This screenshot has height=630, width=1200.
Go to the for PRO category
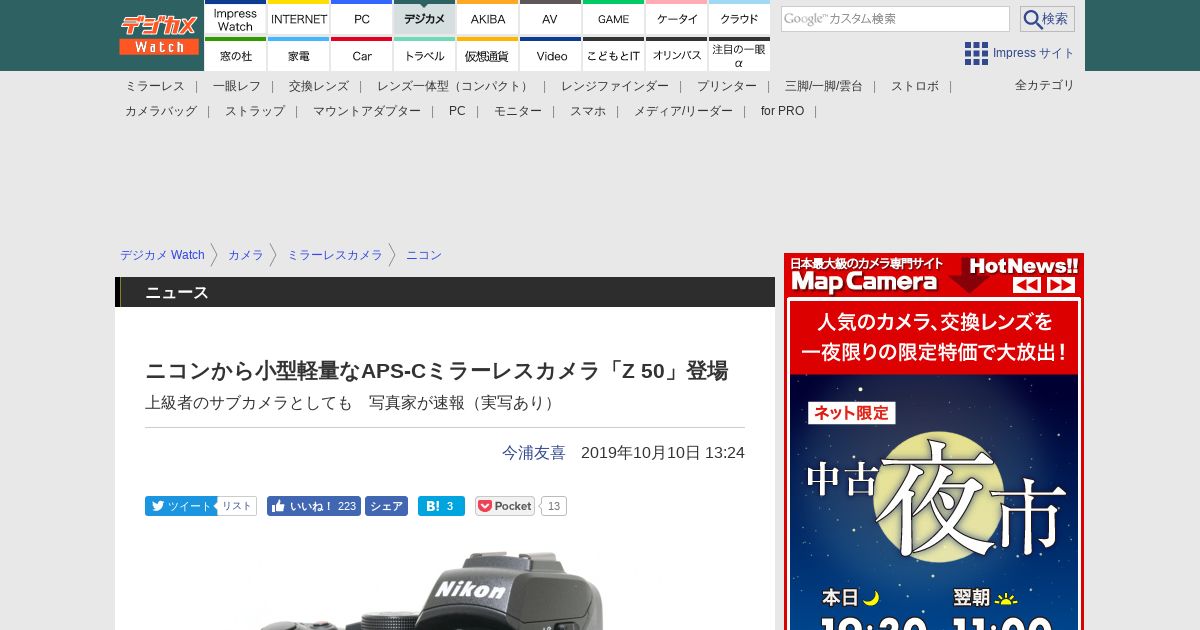(782, 111)
